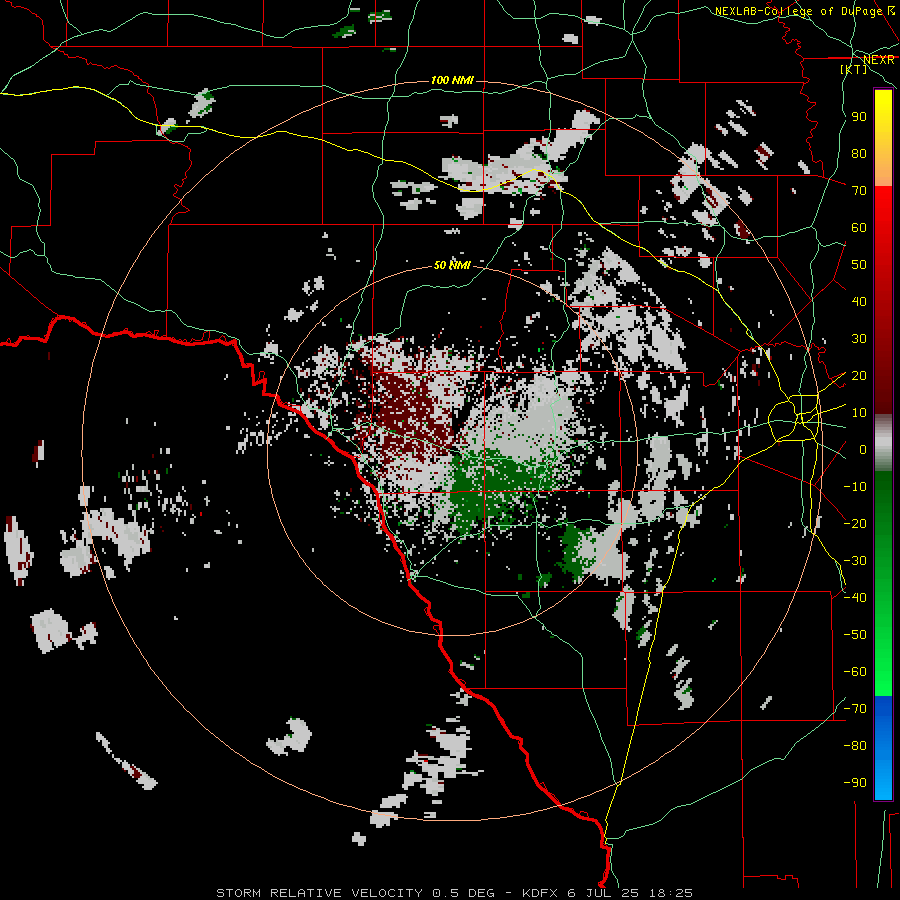
Task: Click the "20" scale label
Action: coord(859,375)
